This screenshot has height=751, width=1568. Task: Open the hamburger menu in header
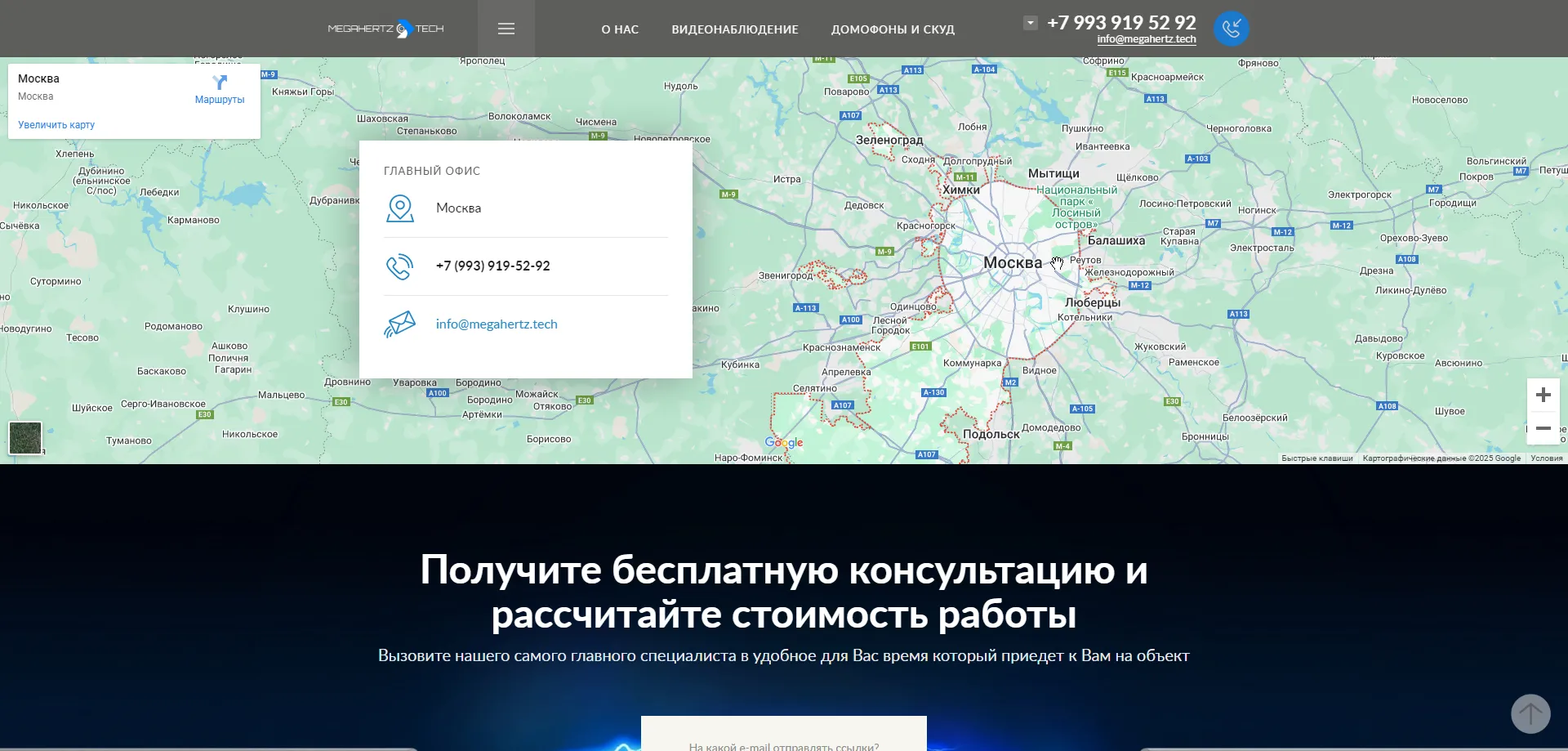pos(506,29)
